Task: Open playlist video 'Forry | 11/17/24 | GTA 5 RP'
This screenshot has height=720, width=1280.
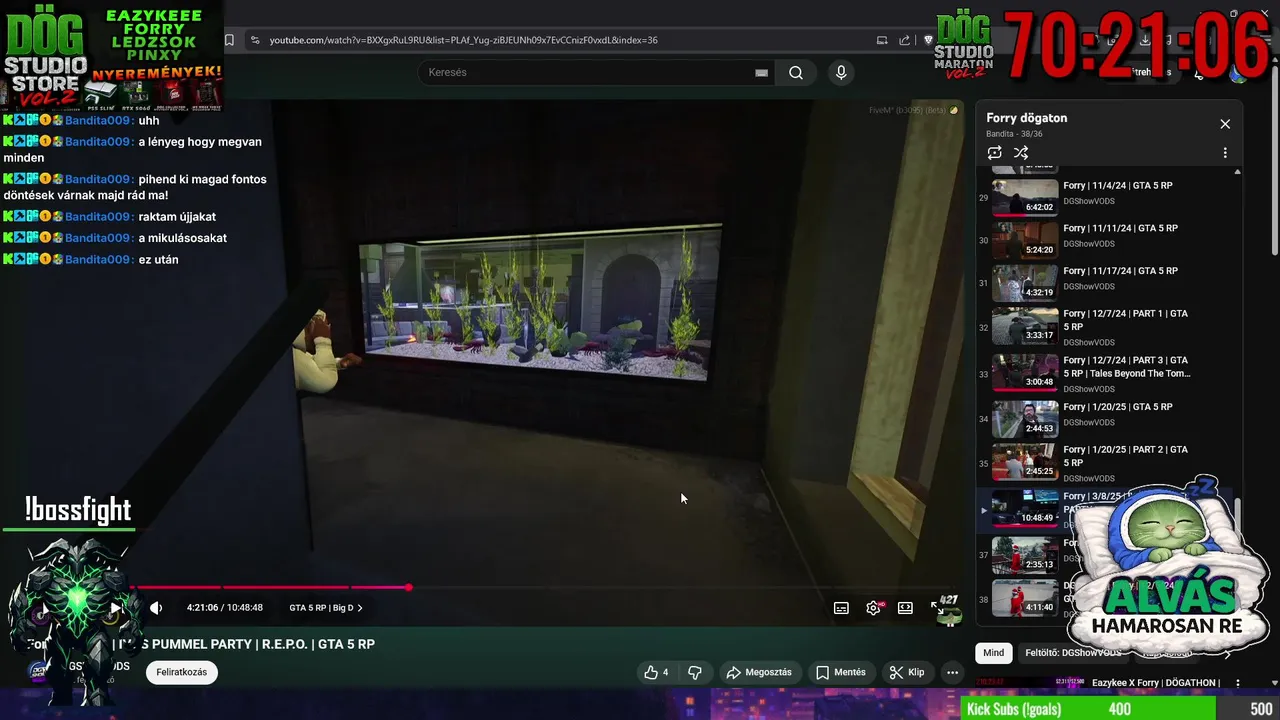Action: pyautogui.click(x=1120, y=271)
